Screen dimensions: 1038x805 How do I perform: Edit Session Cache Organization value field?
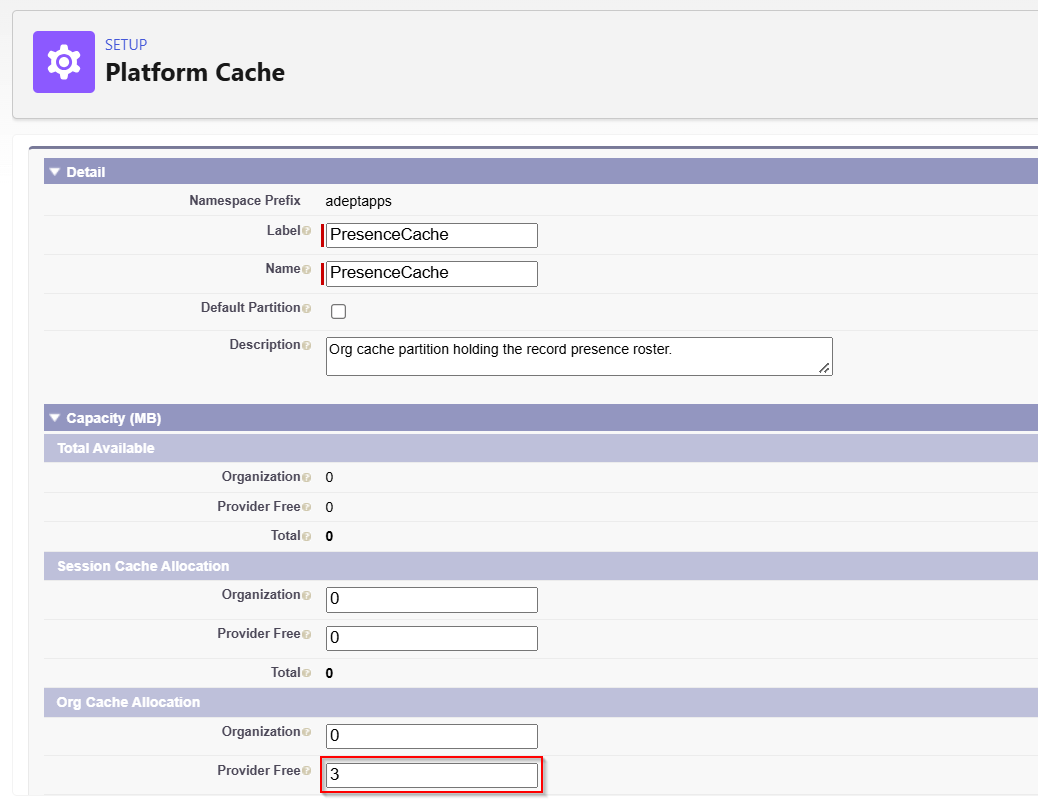pos(432,599)
